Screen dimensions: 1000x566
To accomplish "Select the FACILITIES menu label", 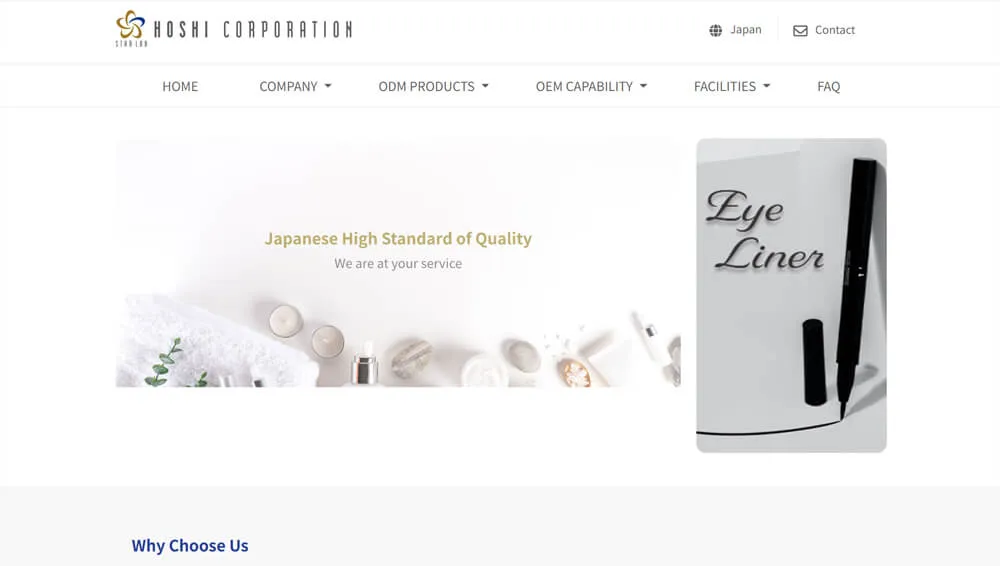I will tap(724, 86).
